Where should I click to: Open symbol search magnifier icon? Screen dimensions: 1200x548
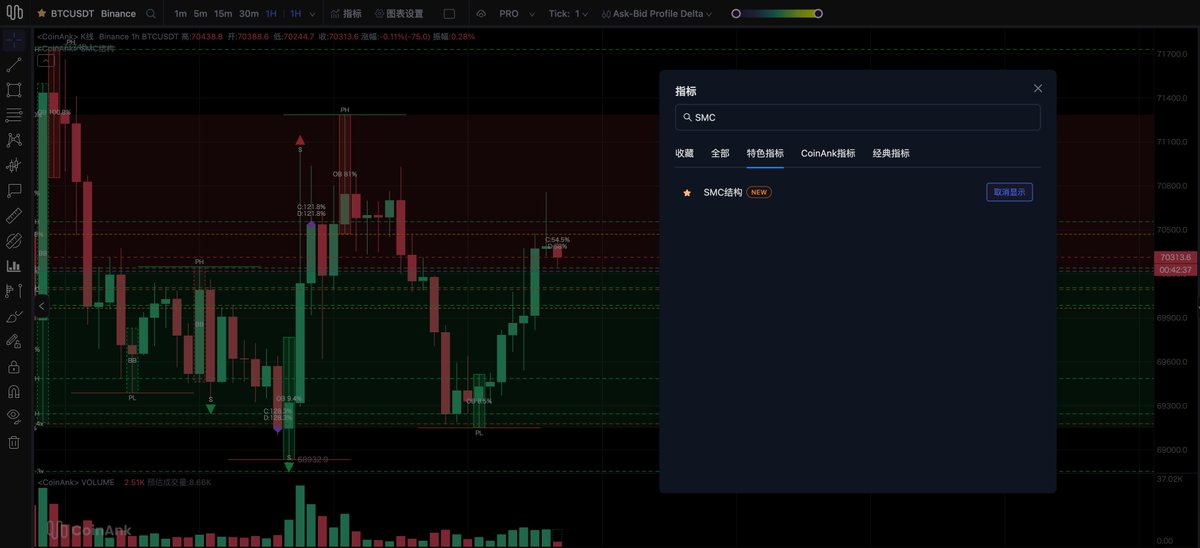(151, 14)
